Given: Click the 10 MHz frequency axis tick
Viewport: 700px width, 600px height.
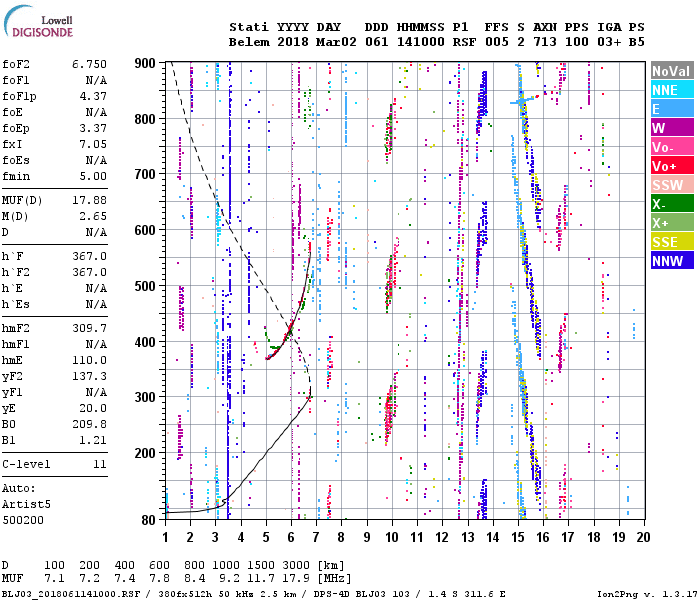Looking at the screenshot, I should click(392, 537).
